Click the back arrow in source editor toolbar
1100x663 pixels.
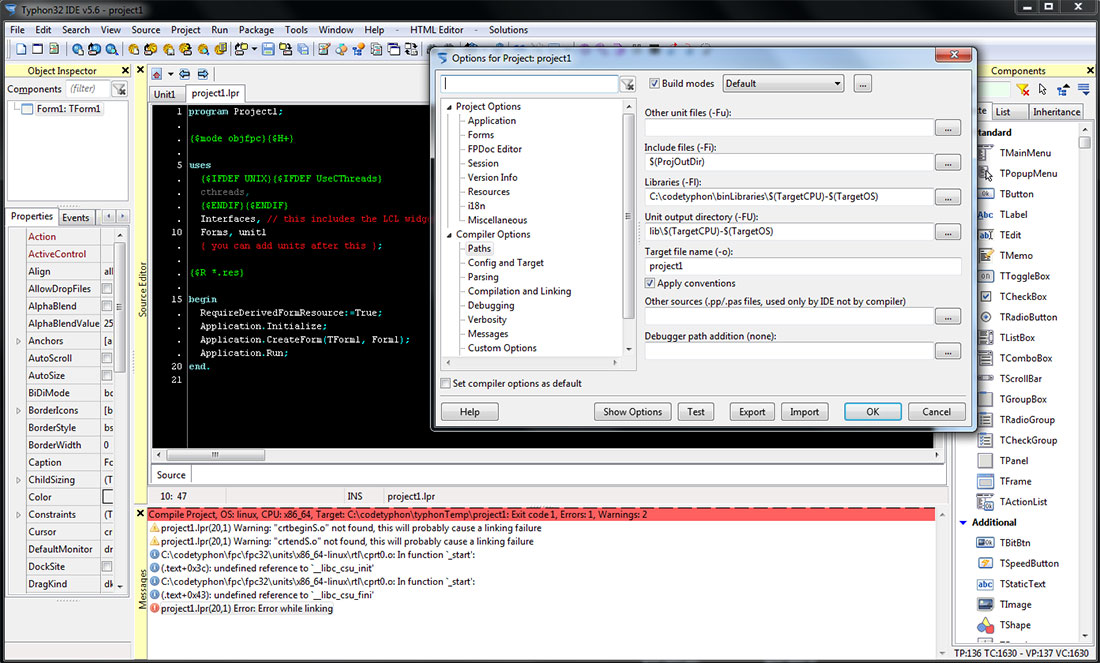click(x=185, y=74)
